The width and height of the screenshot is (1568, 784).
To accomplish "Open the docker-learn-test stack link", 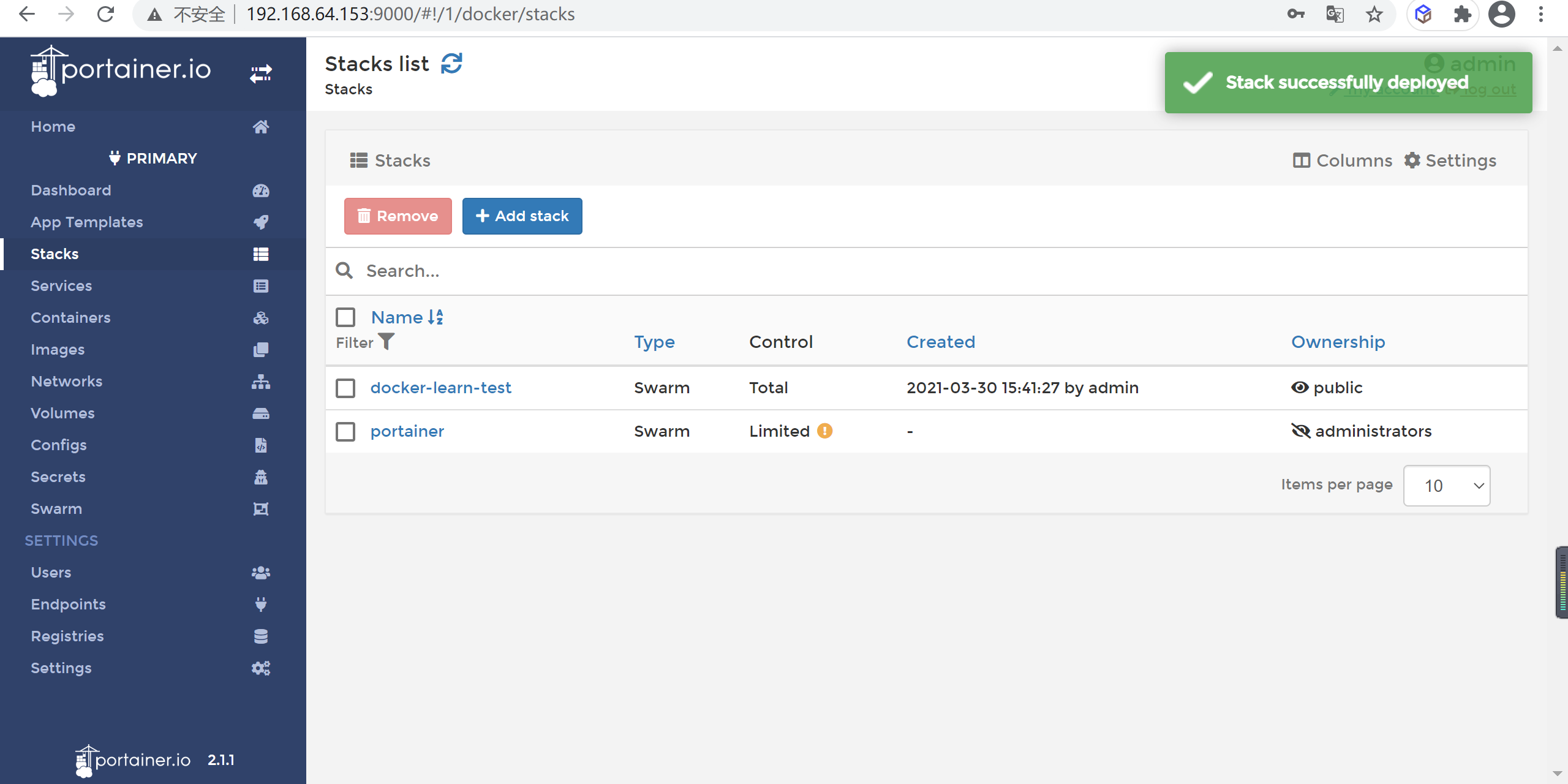I will [x=440, y=388].
